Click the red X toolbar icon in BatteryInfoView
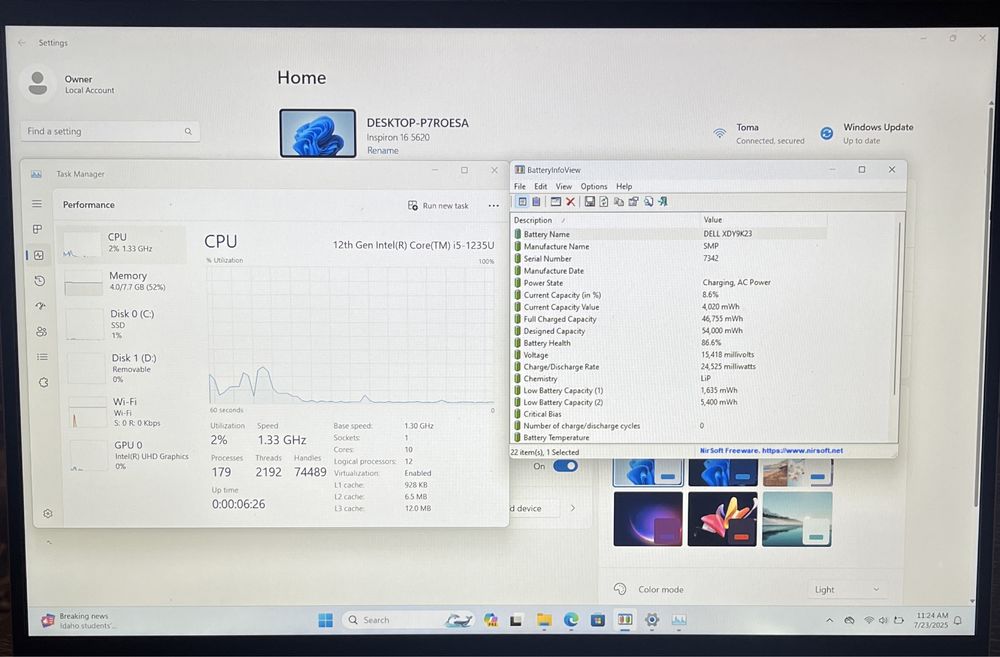 coord(571,202)
